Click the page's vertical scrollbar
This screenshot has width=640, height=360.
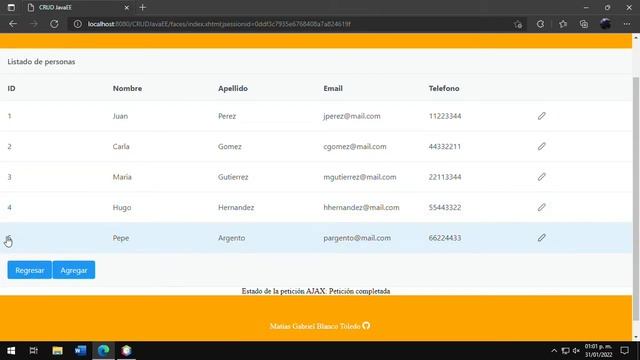(x=636, y=198)
